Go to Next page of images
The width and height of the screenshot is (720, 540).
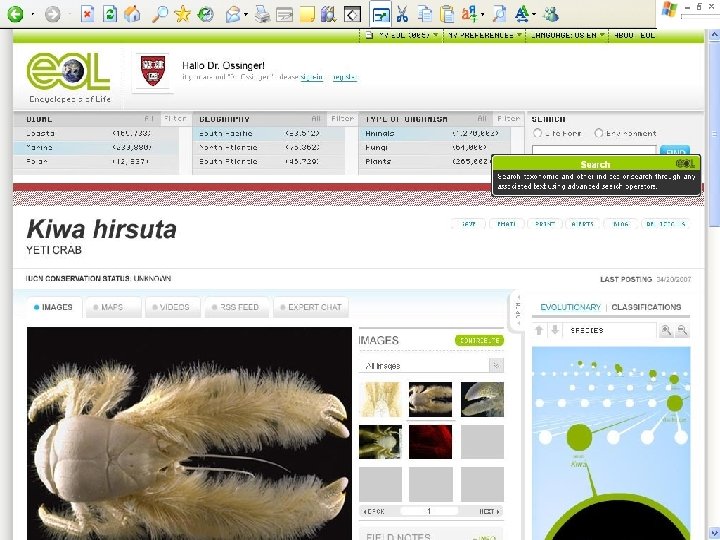489,511
